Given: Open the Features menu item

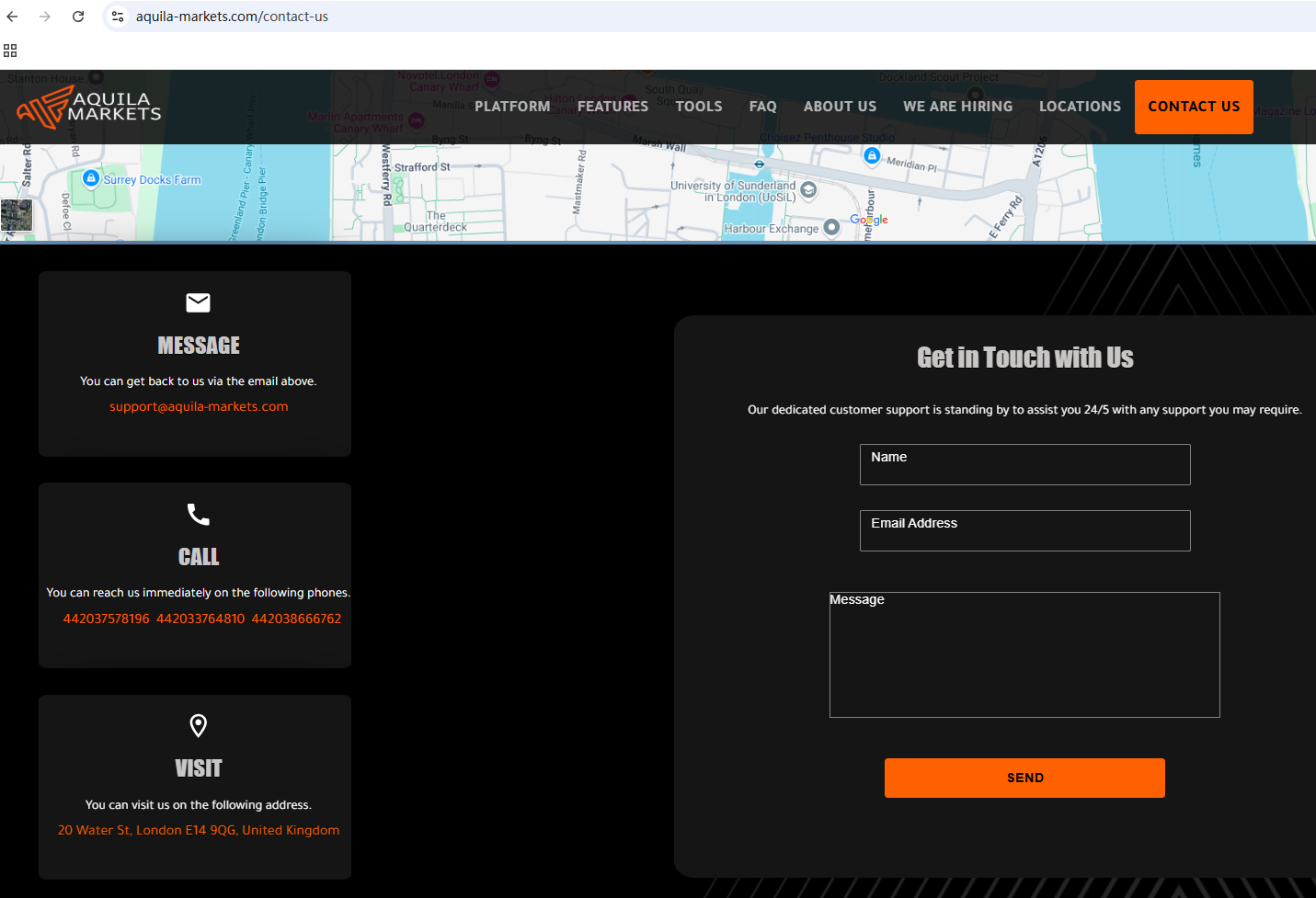Looking at the screenshot, I should click(613, 107).
